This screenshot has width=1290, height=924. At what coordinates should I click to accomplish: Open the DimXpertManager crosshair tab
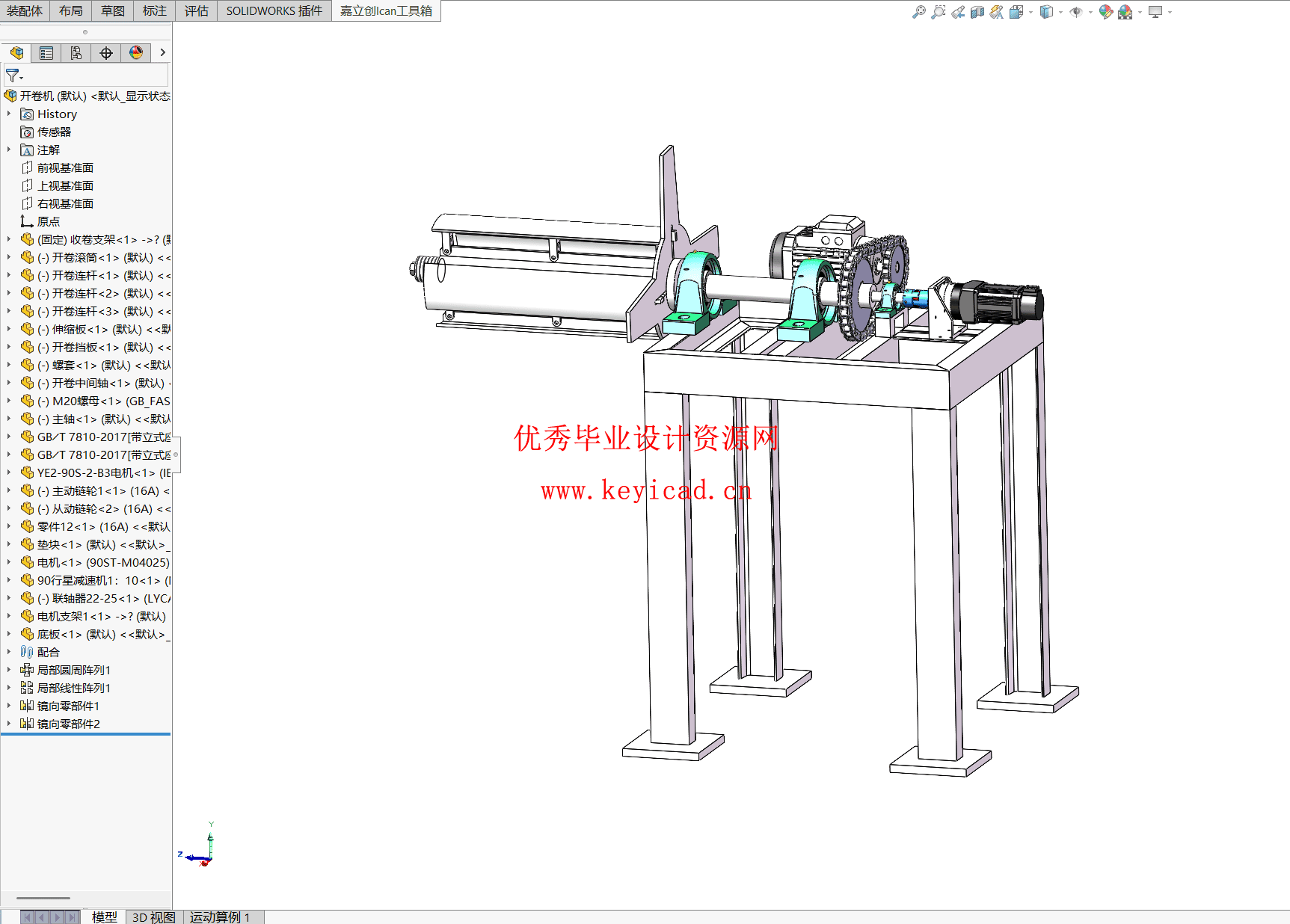tap(106, 53)
